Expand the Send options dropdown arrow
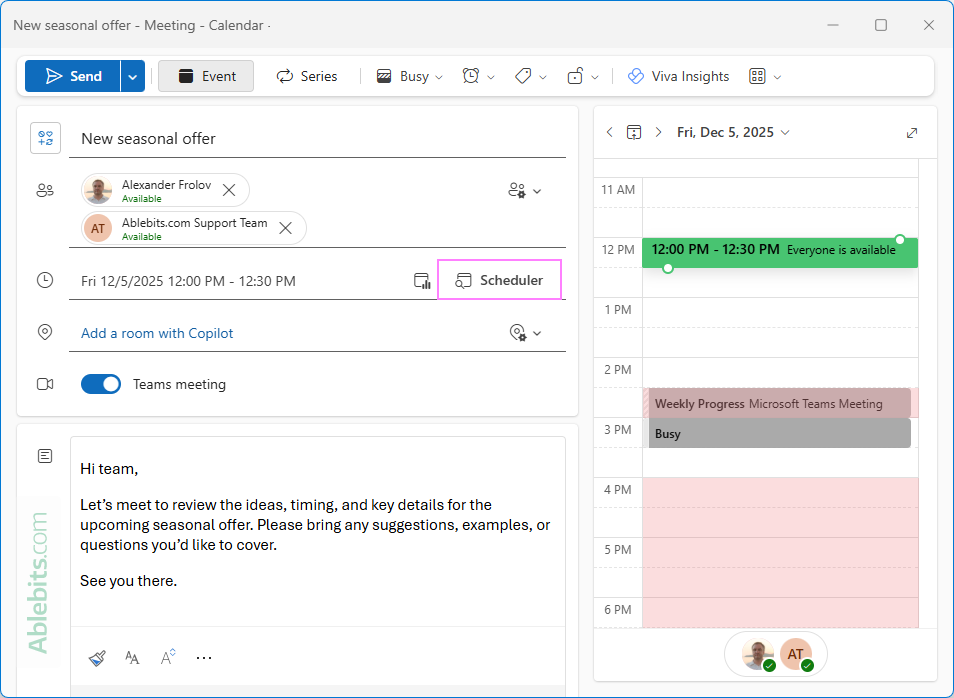The width and height of the screenshot is (954, 698). tap(133, 76)
